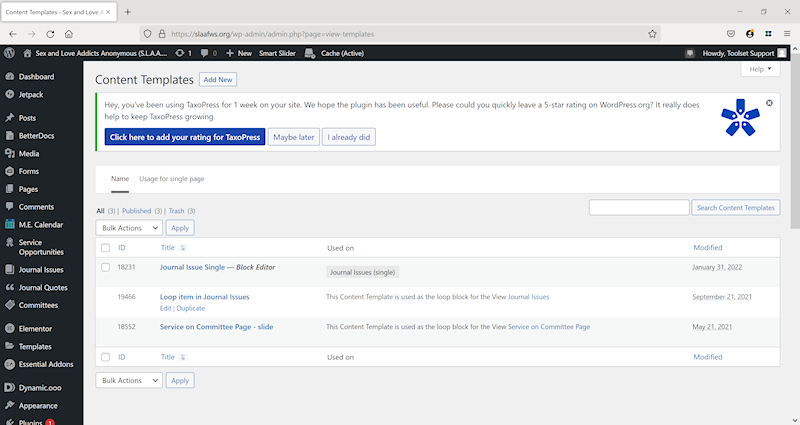Click the Jetpack sidebar icon

coord(10,94)
